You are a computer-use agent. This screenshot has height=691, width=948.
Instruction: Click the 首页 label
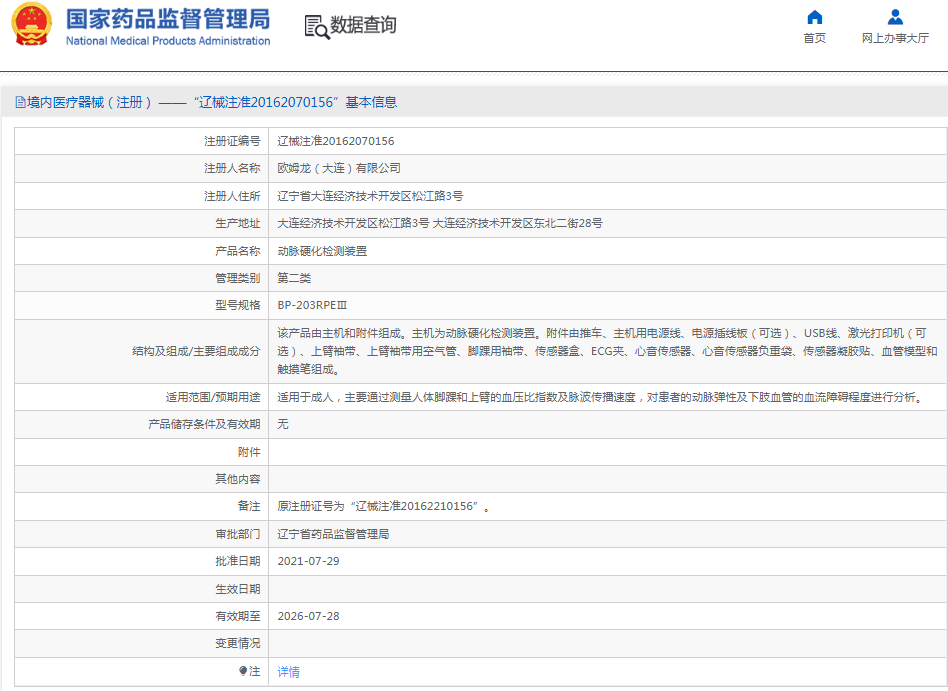[814, 37]
